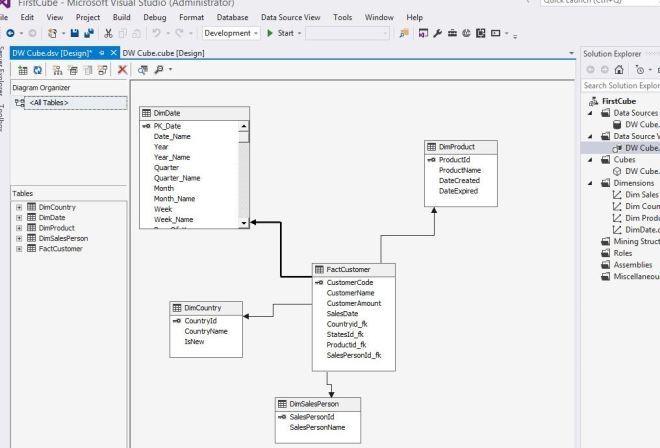
Task: Open the Data Source View menu
Action: point(290,17)
